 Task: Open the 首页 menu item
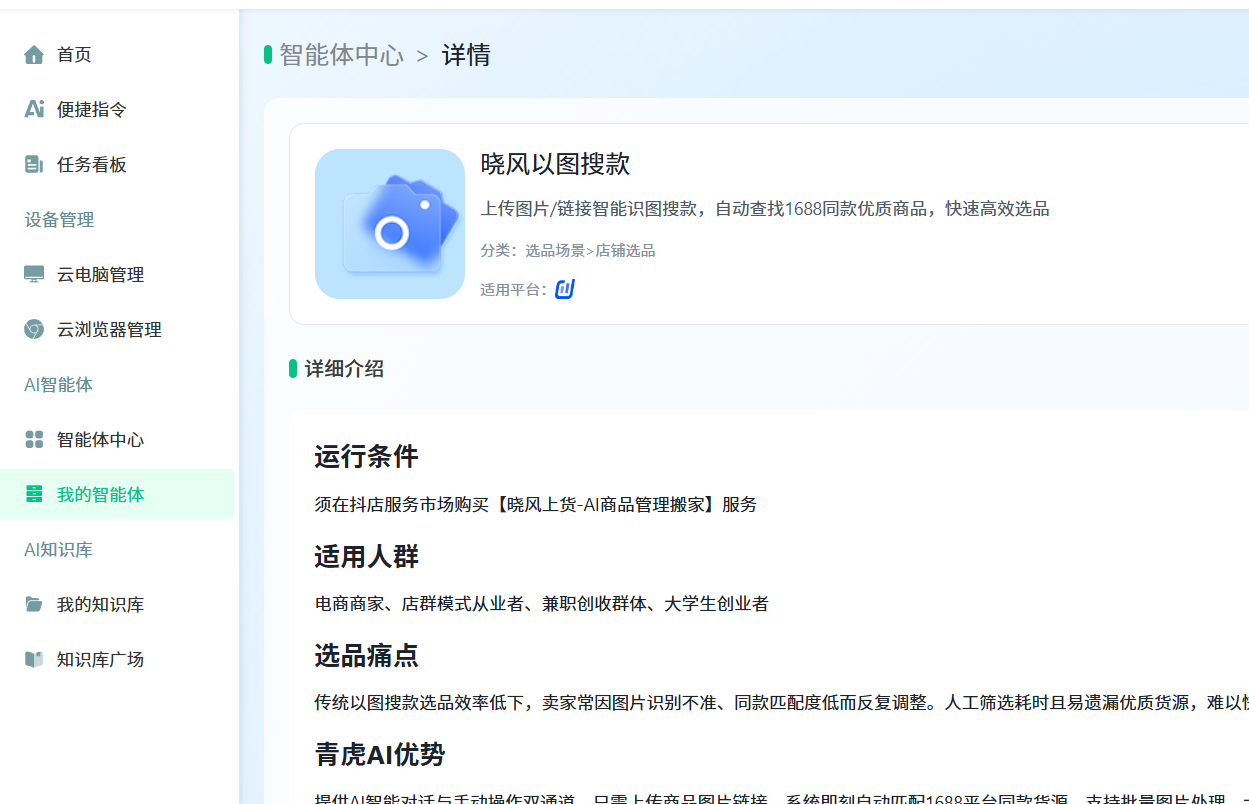point(117,55)
